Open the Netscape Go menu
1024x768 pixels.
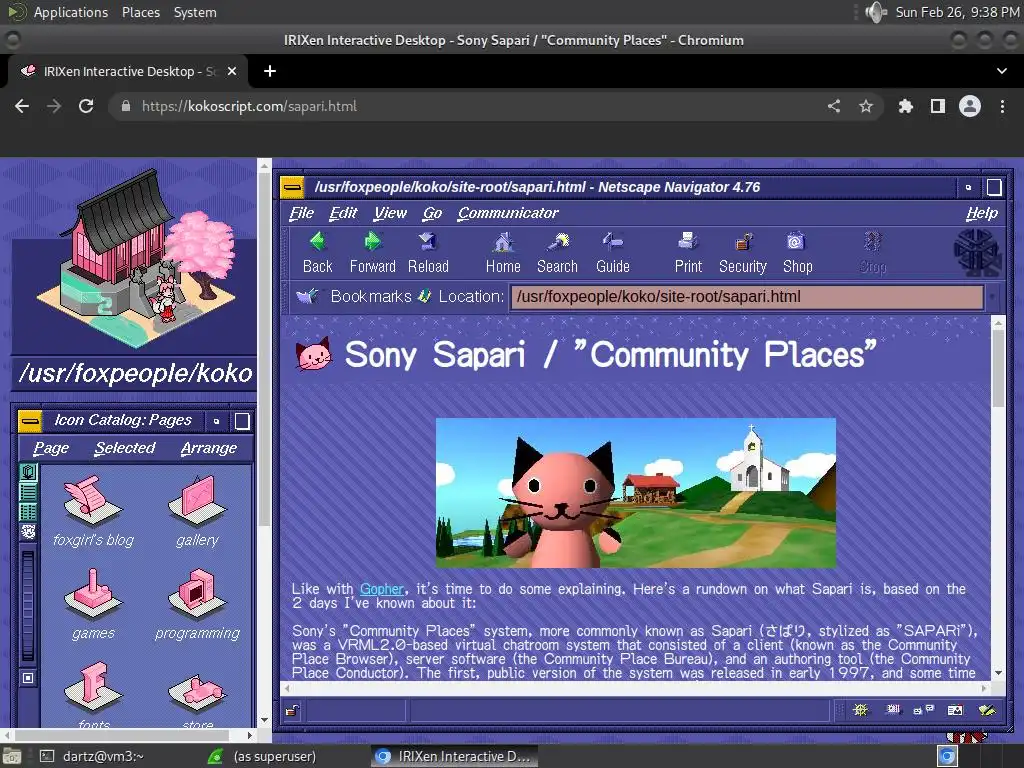[432, 213]
